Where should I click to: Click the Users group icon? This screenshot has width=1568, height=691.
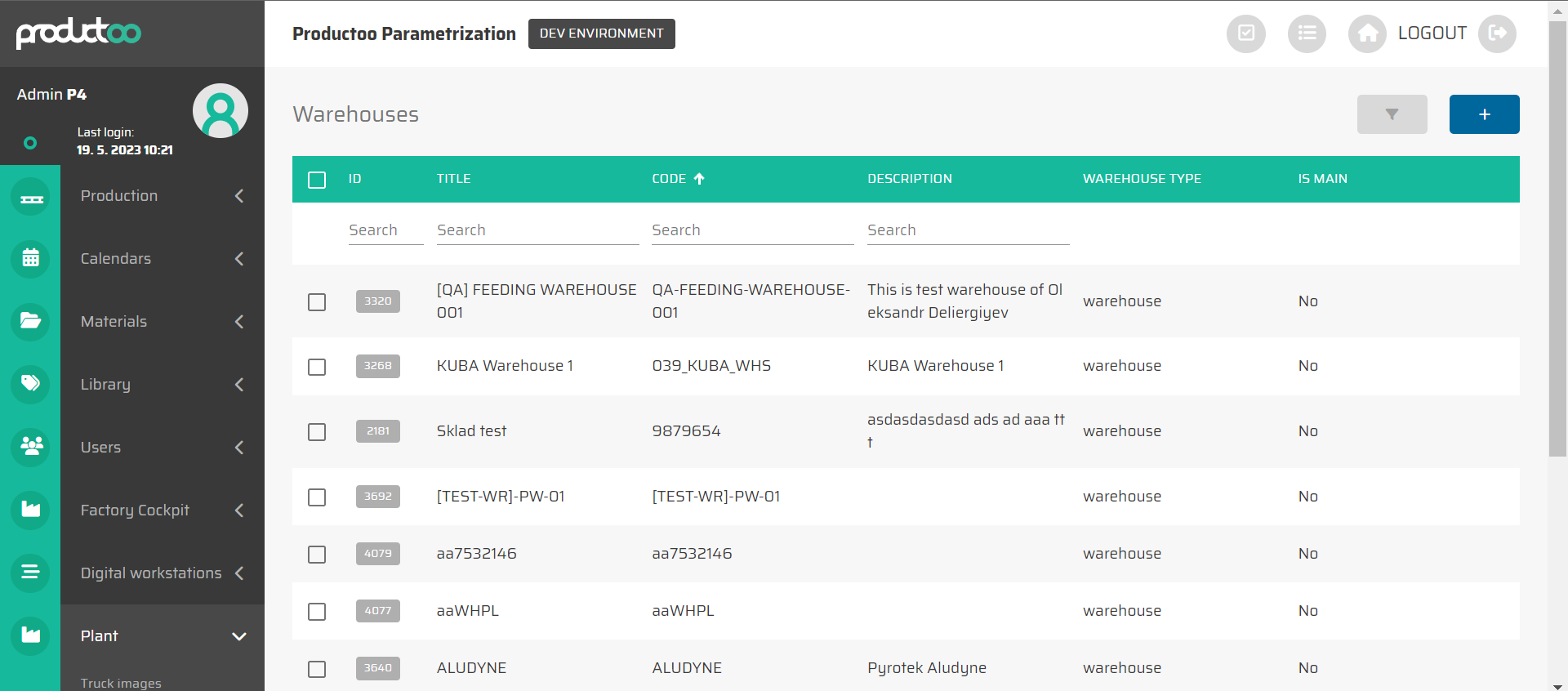pyautogui.click(x=31, y=447)
